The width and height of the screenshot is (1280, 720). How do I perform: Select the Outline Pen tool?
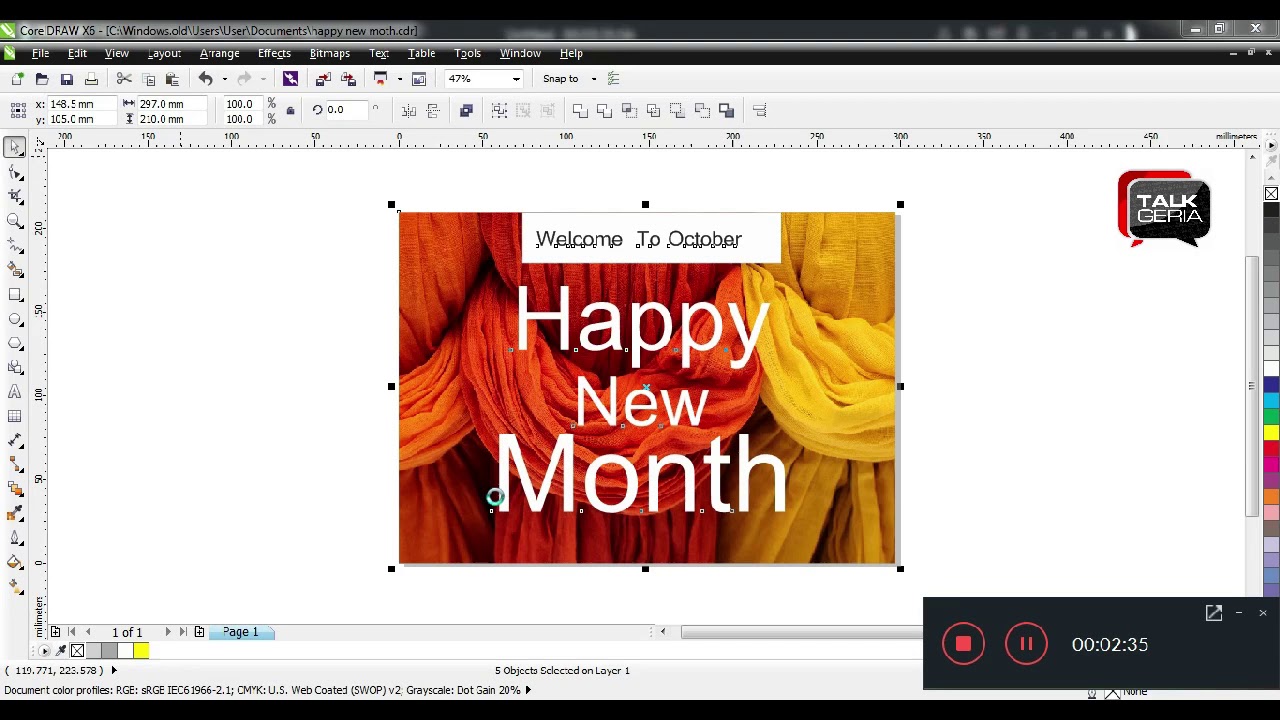coord(15,538)
